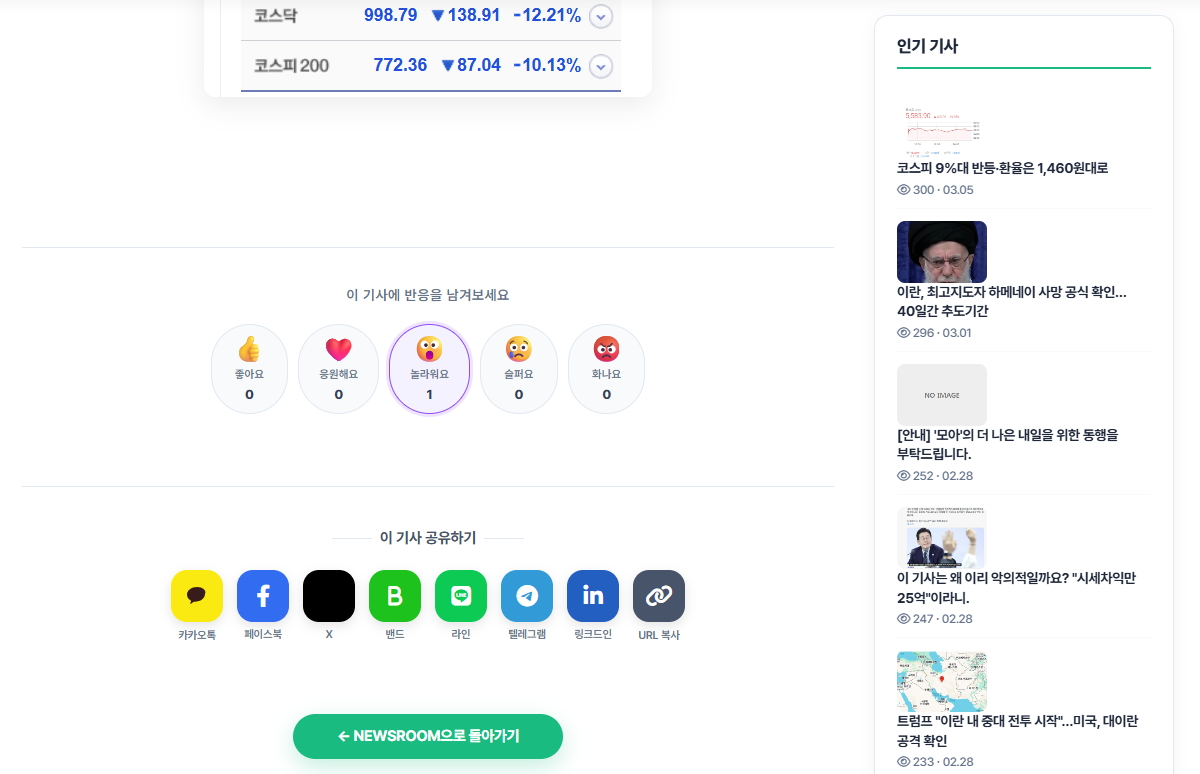Expand the 코스피 200 row chevron

[x=600, y=66]
